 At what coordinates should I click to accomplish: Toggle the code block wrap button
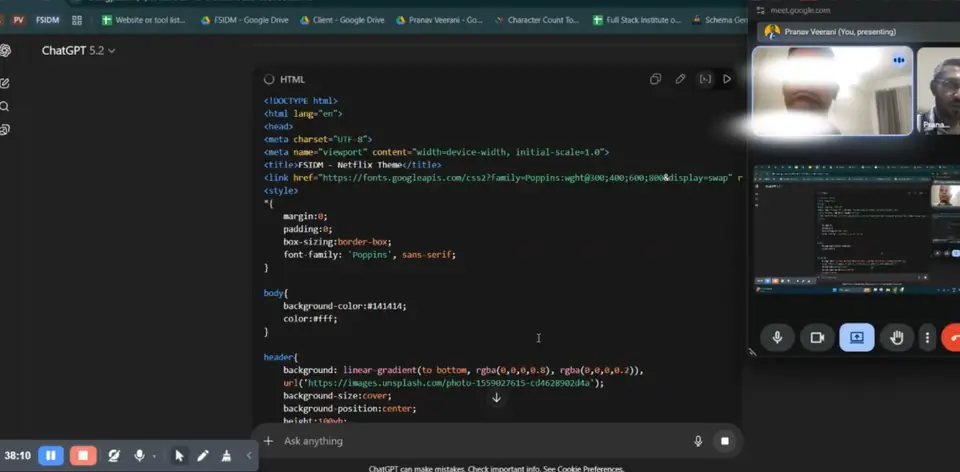pyautogui.click(x=705, y=79)
